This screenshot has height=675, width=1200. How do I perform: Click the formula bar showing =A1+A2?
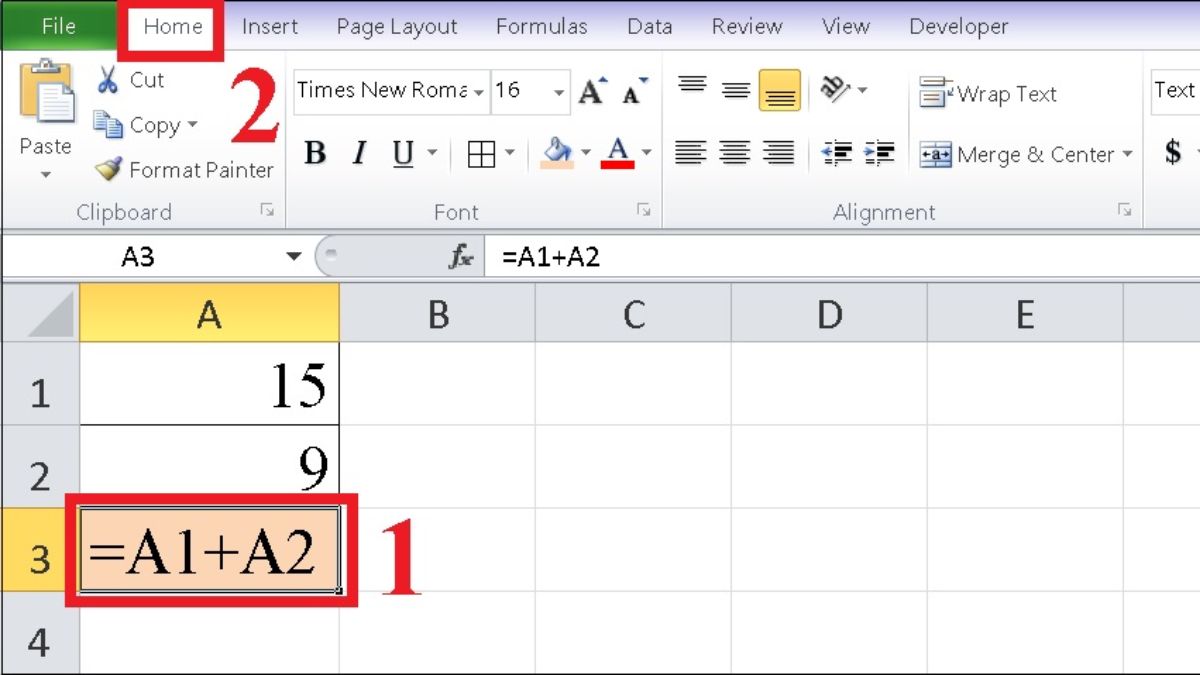[842, 257]
